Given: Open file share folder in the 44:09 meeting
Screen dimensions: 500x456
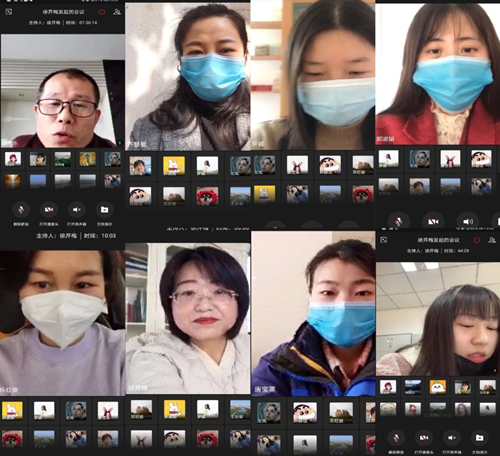Looking at the screenshot, I should coord(480,438).
